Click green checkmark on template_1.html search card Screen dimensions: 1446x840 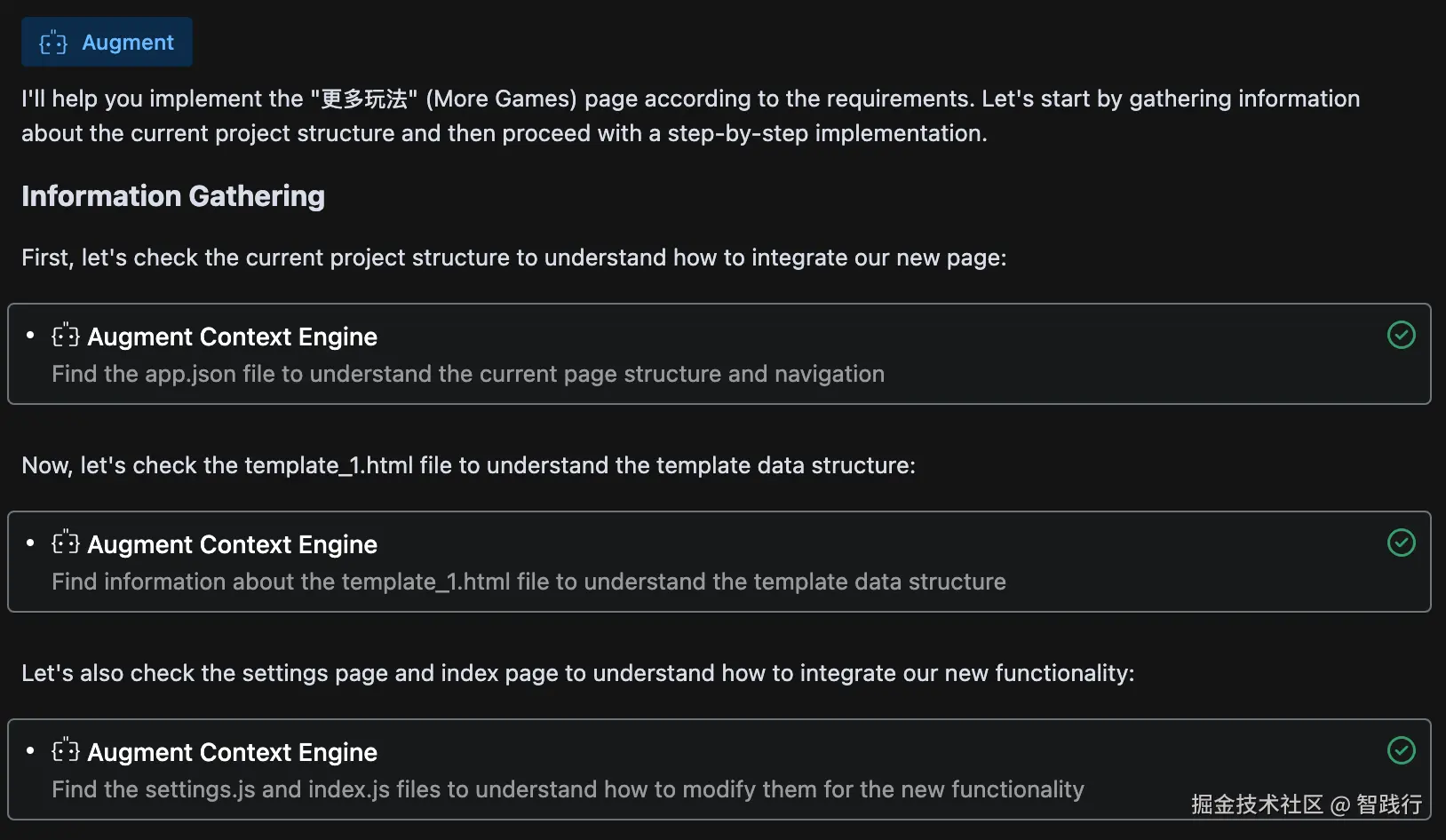pyautogui.click(x=1401, y=543)
